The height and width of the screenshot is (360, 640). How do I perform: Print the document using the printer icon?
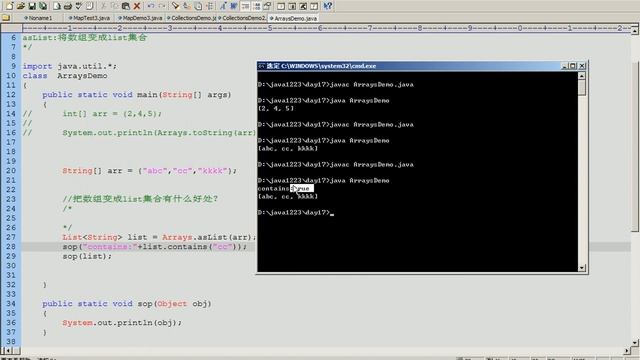68,6
